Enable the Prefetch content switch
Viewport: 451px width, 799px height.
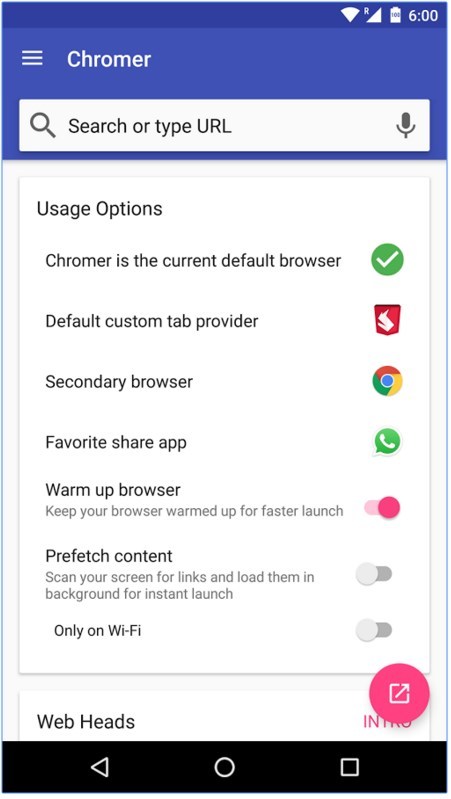point(374,574)
